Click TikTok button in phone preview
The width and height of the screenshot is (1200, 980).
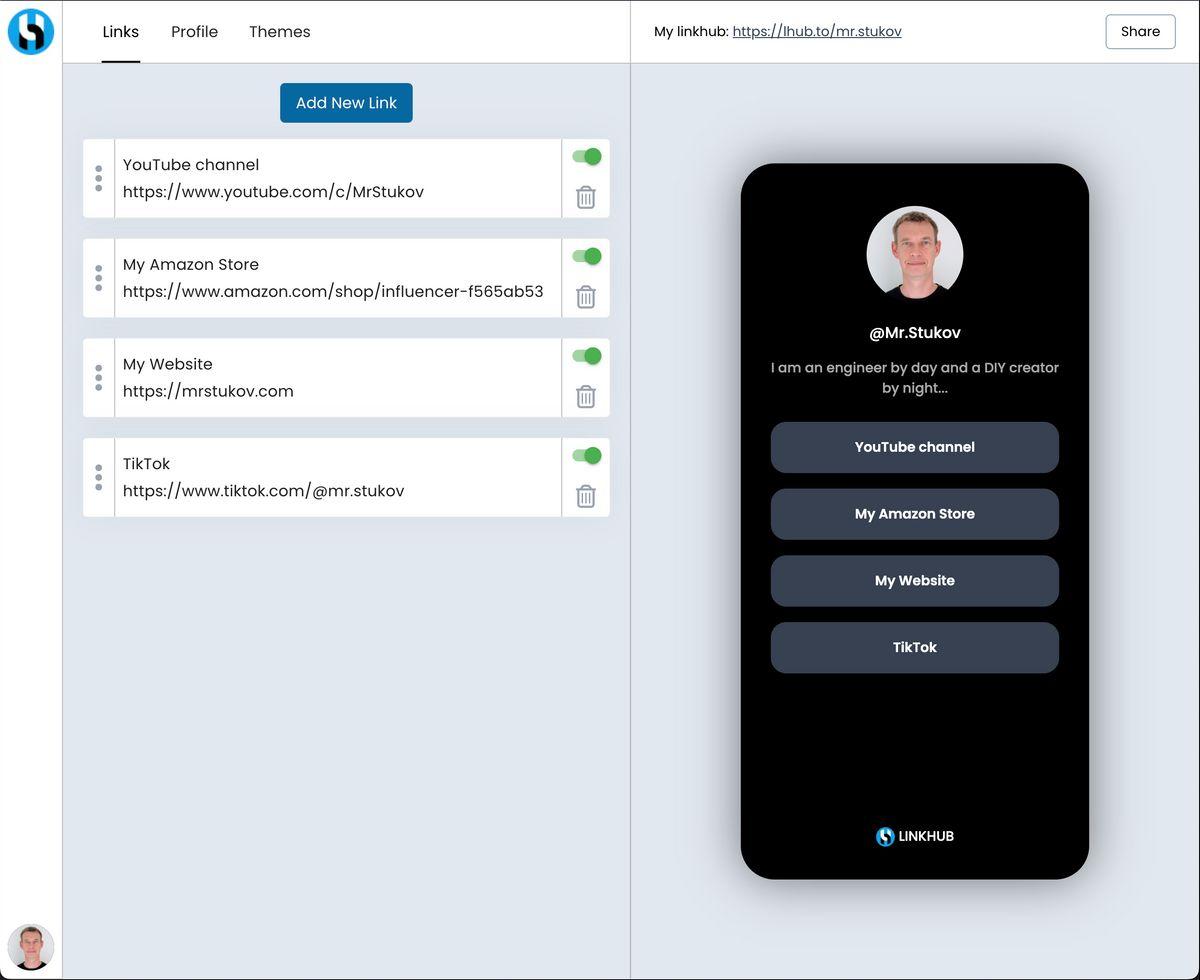tap(915, 647)
